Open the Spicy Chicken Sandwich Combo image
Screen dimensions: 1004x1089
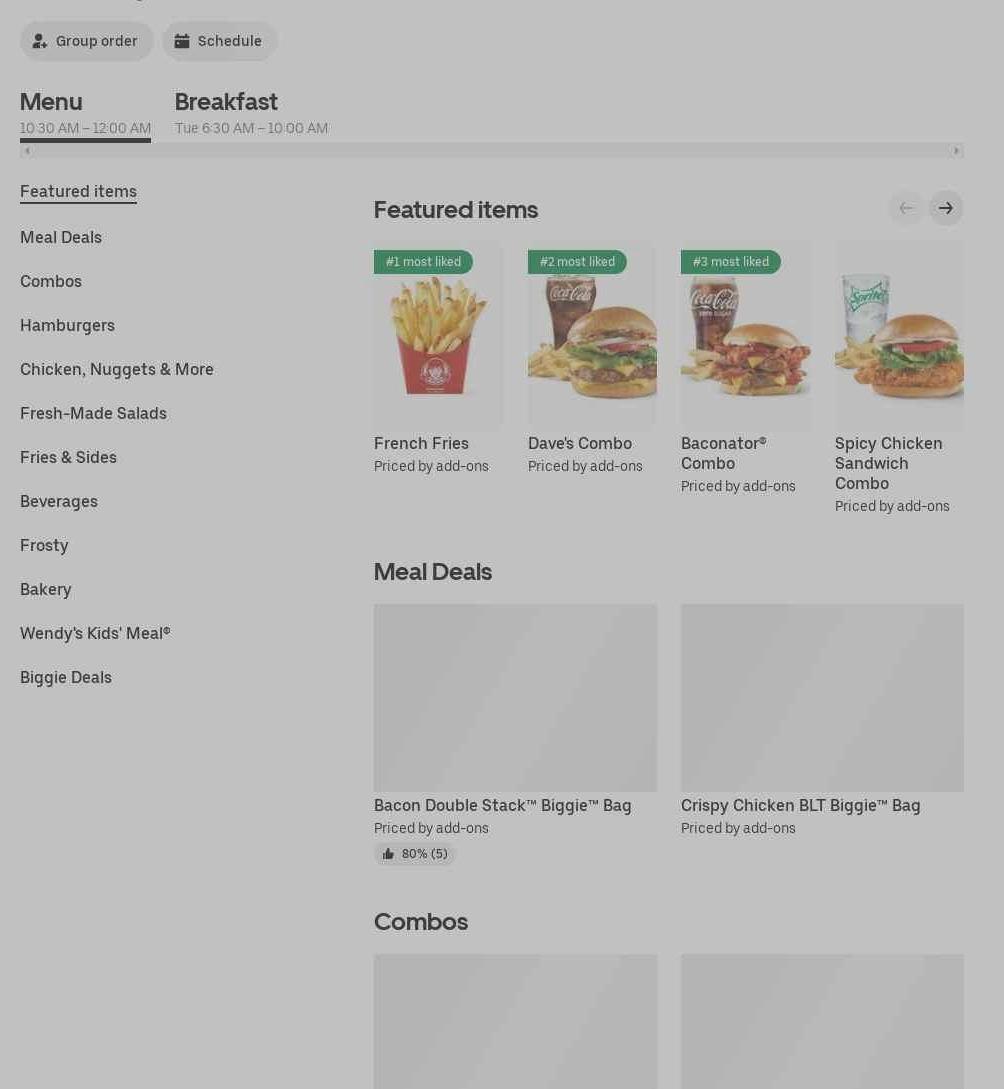coord(899,335)
